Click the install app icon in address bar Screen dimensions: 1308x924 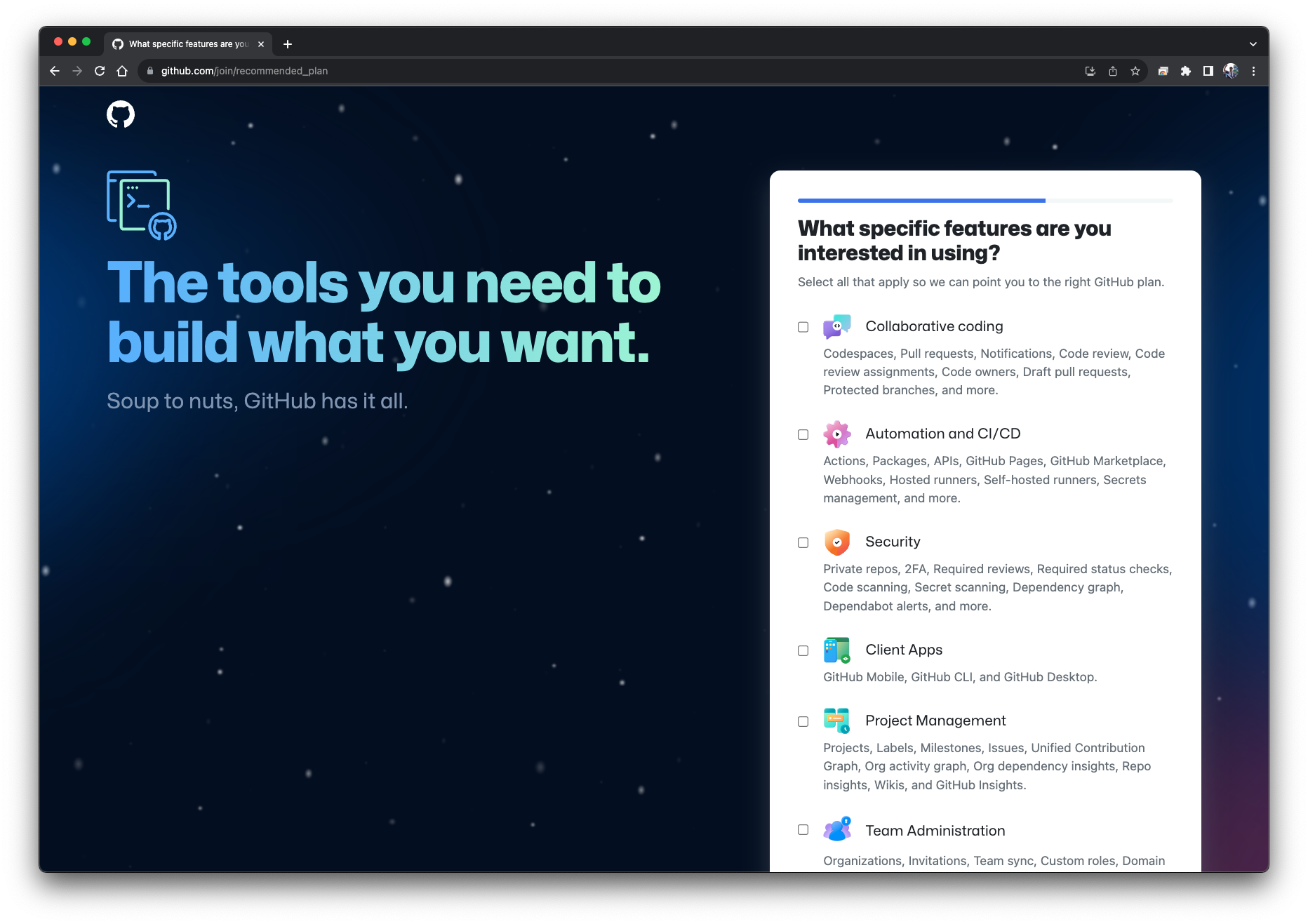1090,71
